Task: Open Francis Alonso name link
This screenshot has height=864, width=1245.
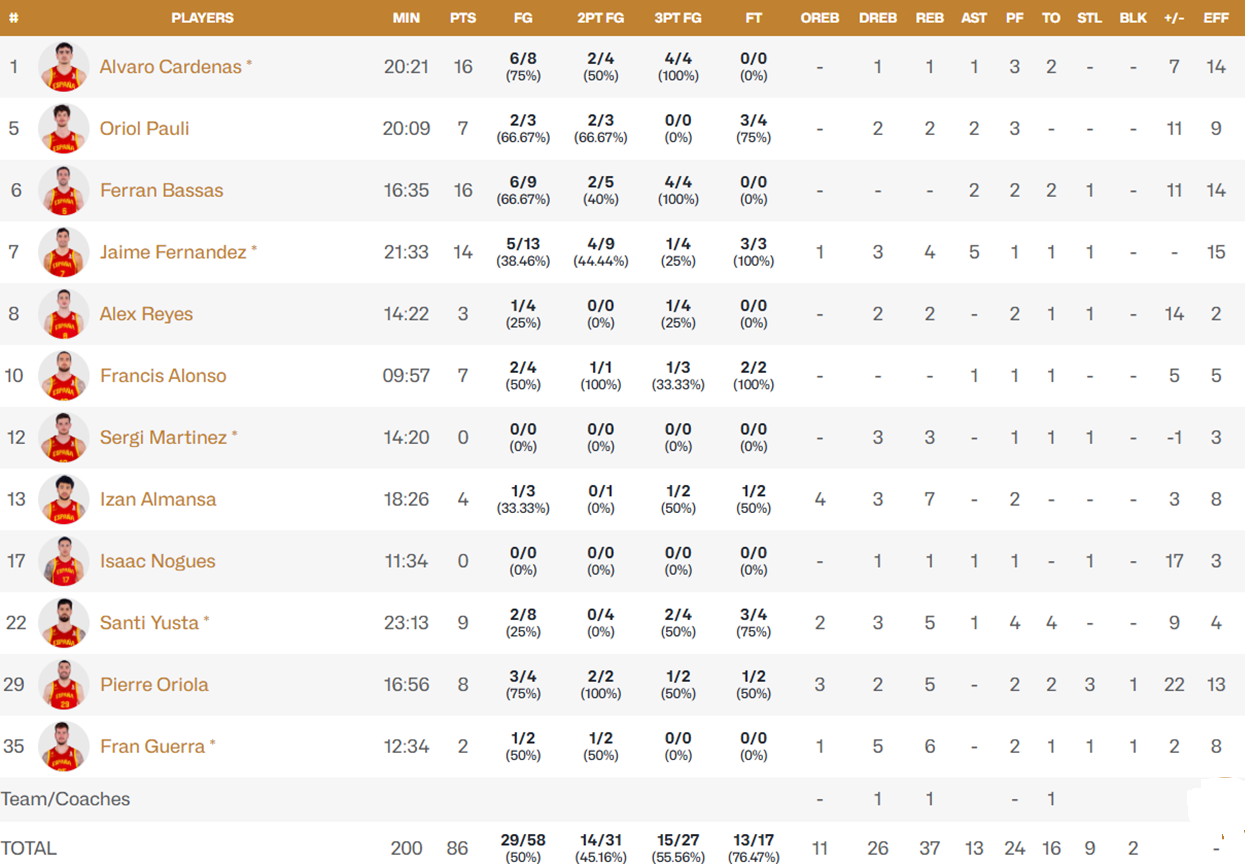Action: click(x=163, y=376)
